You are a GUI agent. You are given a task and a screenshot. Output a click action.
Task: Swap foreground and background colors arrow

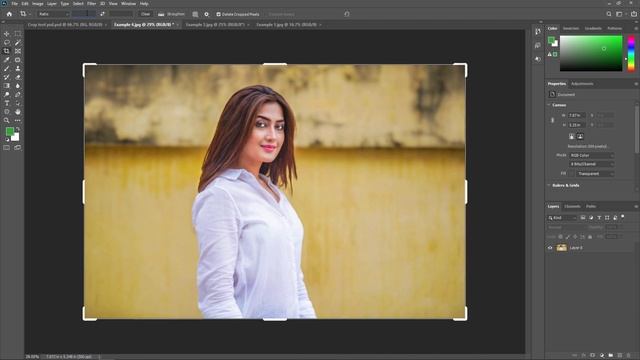18,129
